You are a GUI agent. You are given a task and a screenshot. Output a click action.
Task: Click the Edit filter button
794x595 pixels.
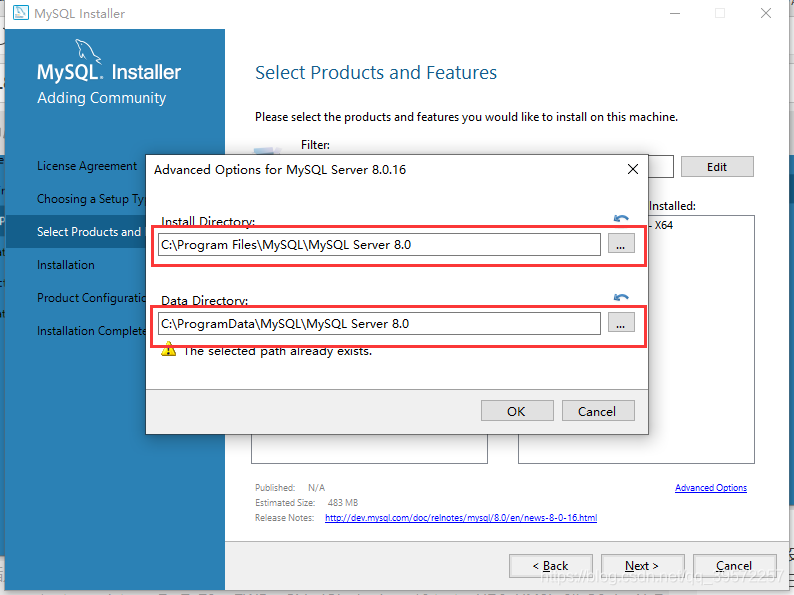pos(717,167)
